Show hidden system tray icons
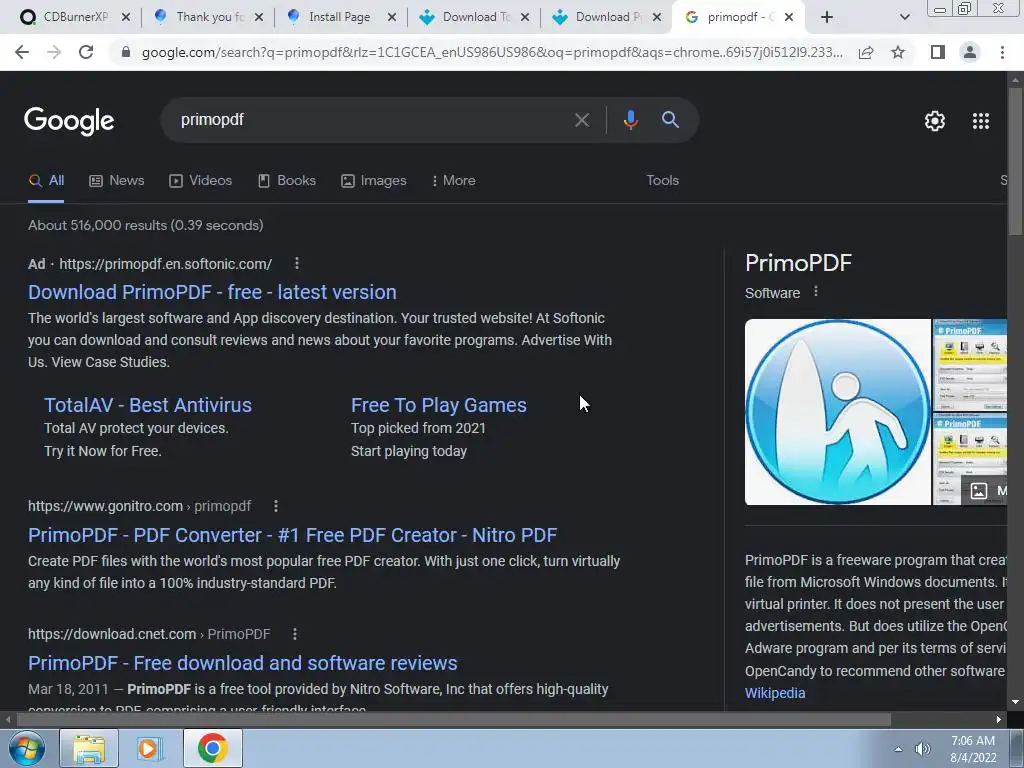Screen dimensions: 1024x768 (898, 749)
